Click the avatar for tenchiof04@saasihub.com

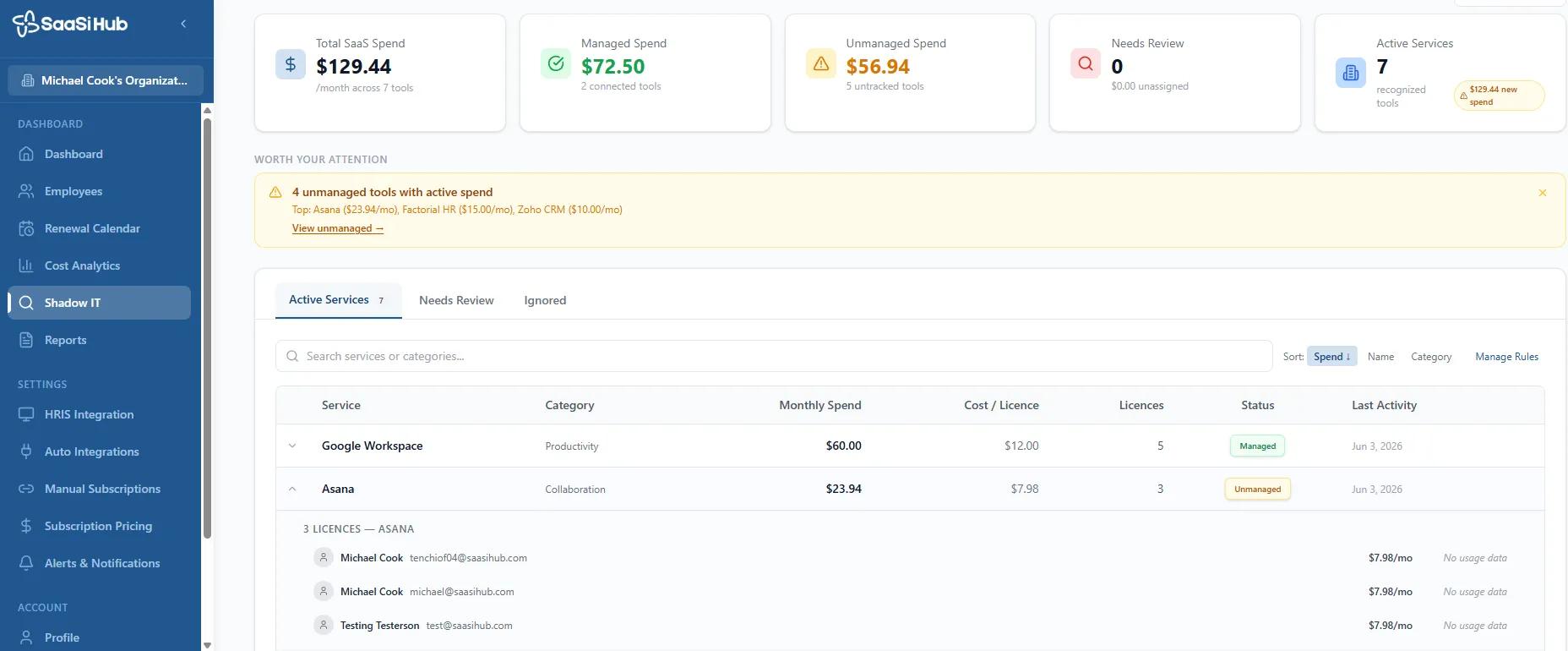pyautogui.click(x=323, y=557)
